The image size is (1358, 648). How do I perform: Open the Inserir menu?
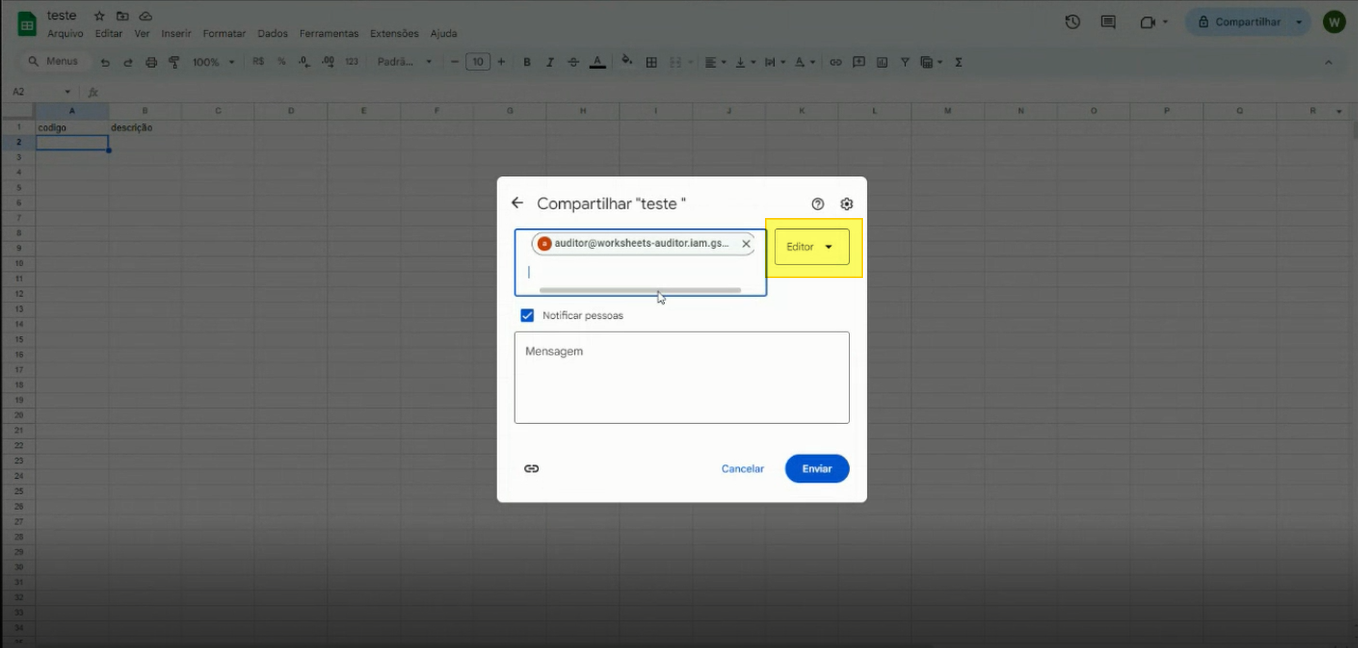point(176,34)
